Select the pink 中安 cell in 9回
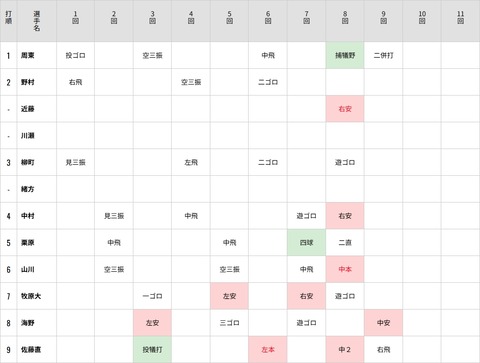The width and height of the screenshot is (480, 363). point(383,323)
